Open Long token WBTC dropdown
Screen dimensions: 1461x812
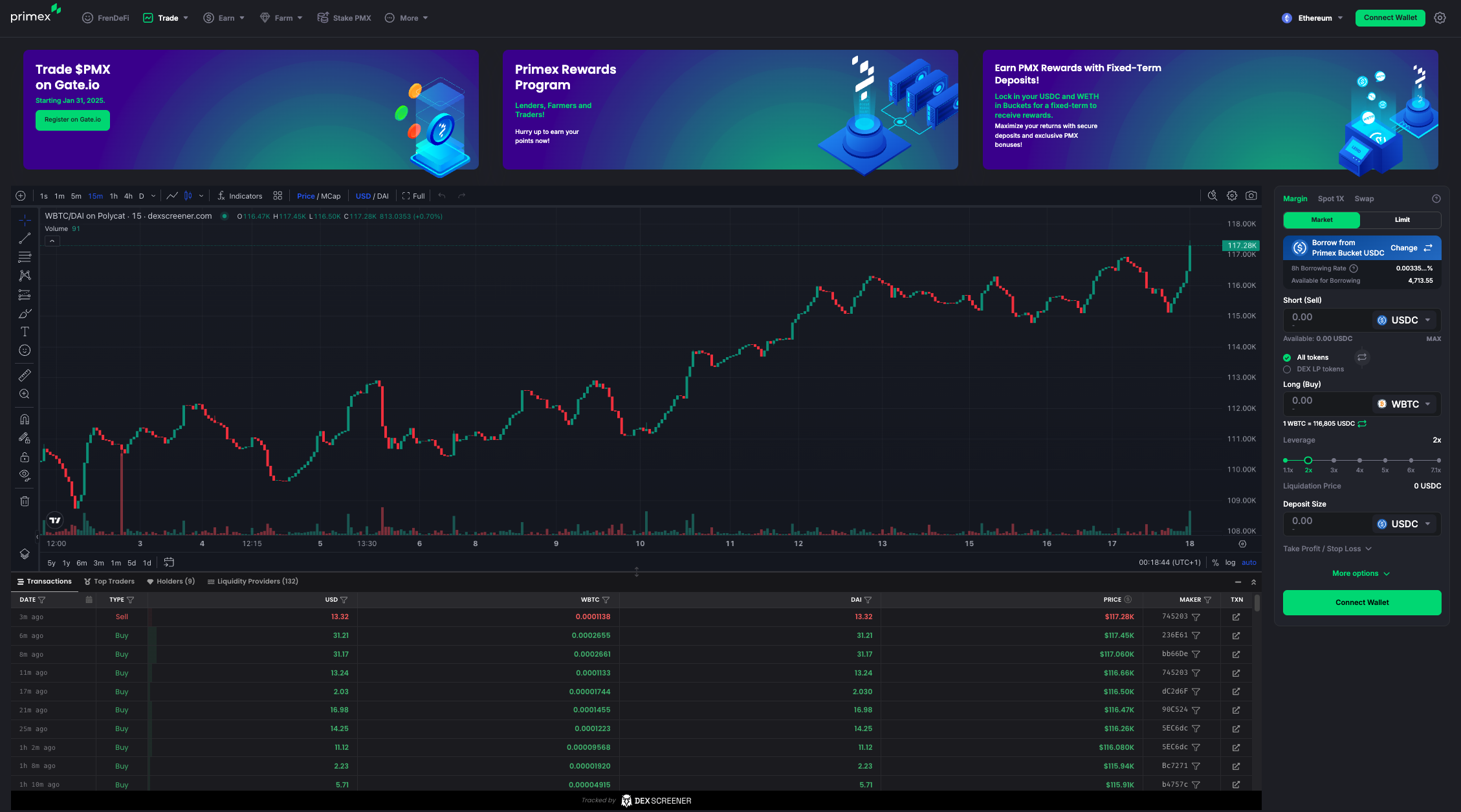tap(1404, 404)
